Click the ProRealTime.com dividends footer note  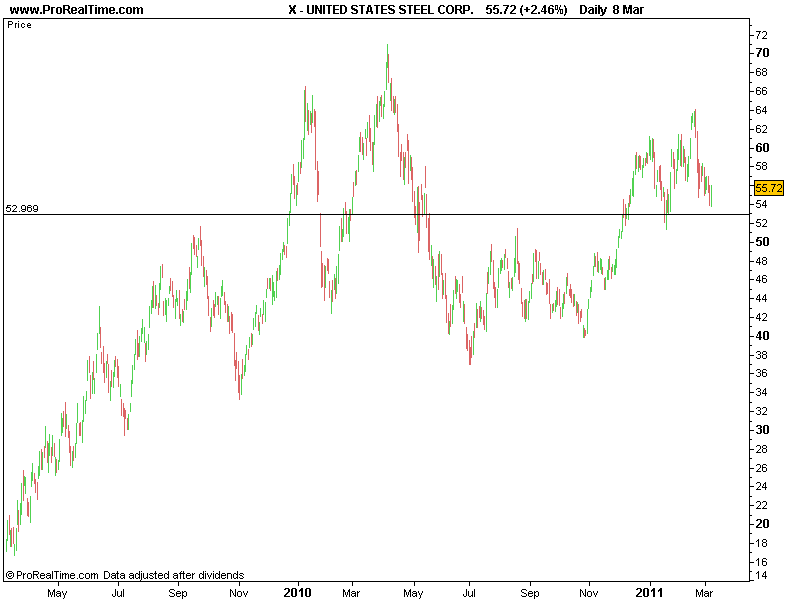(125, 575)
